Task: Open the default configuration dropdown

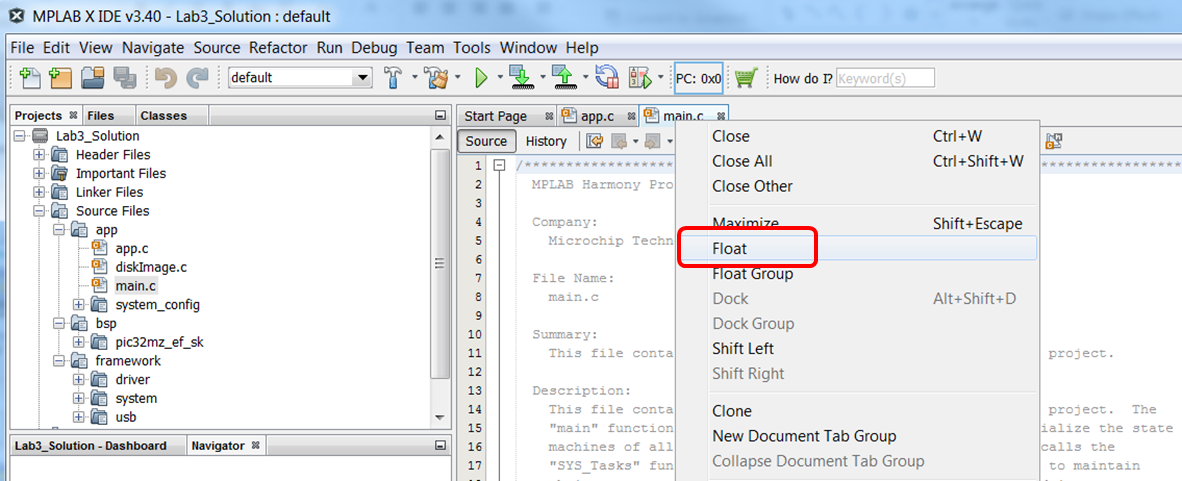Action: pyautogui.click(x=361, y=78)
